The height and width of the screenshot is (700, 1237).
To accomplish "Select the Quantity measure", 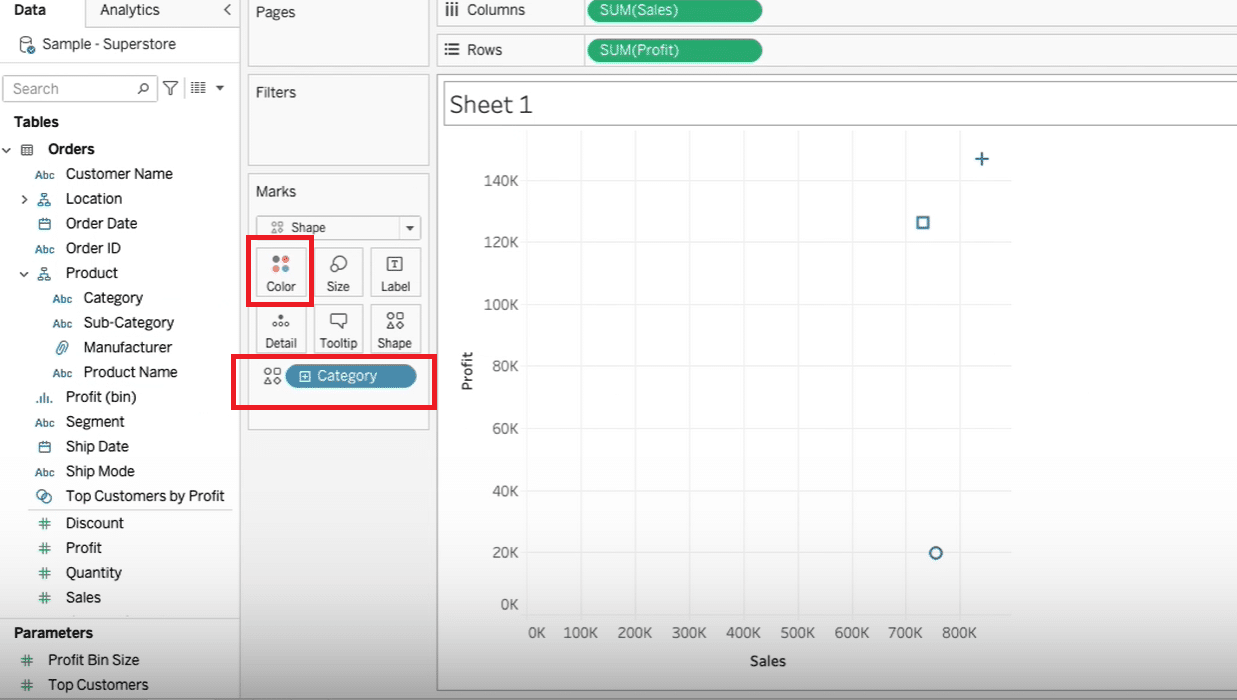I will tap(94, 573).
